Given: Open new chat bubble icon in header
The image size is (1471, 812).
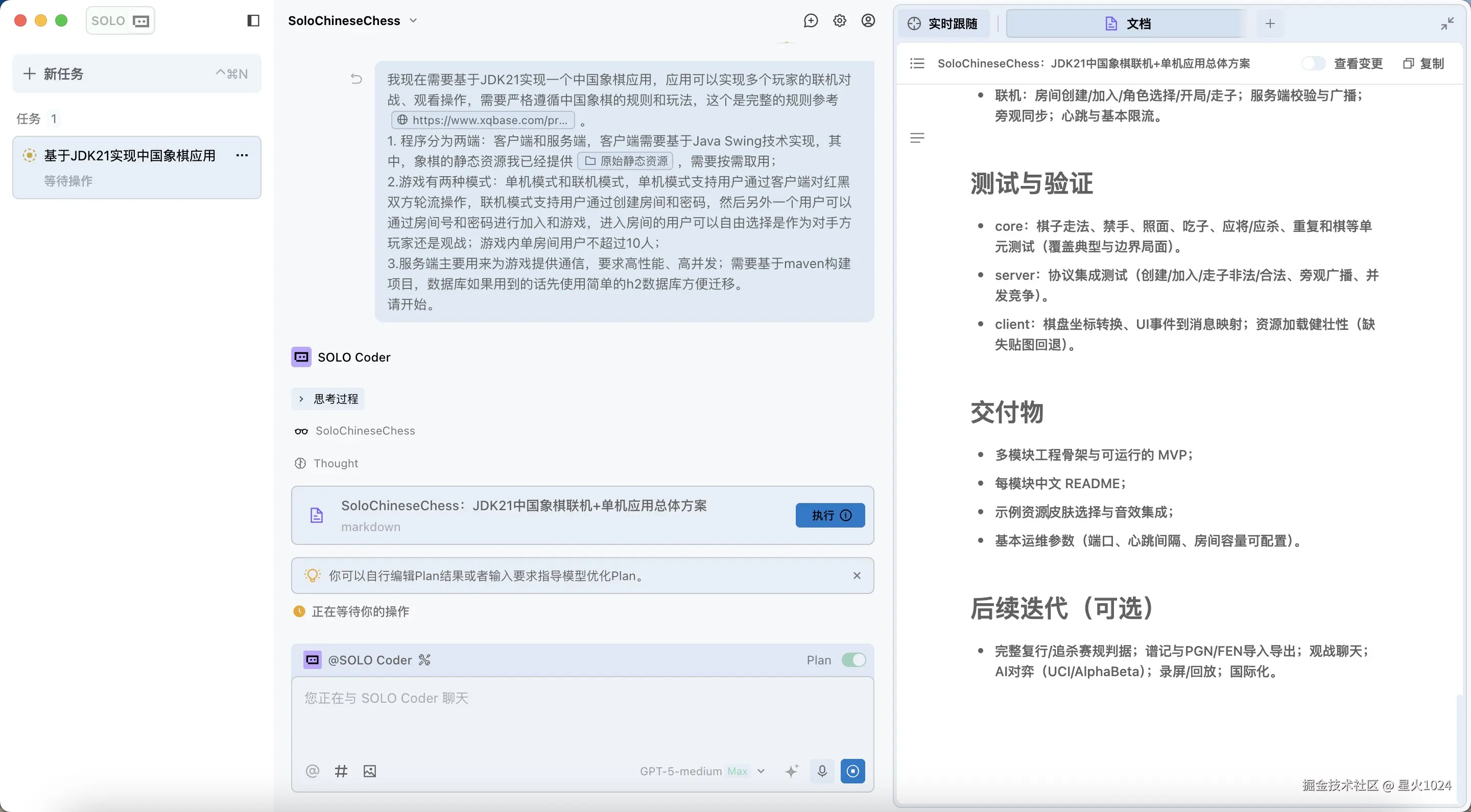Looking at the screenshot, I should (810, 21).
